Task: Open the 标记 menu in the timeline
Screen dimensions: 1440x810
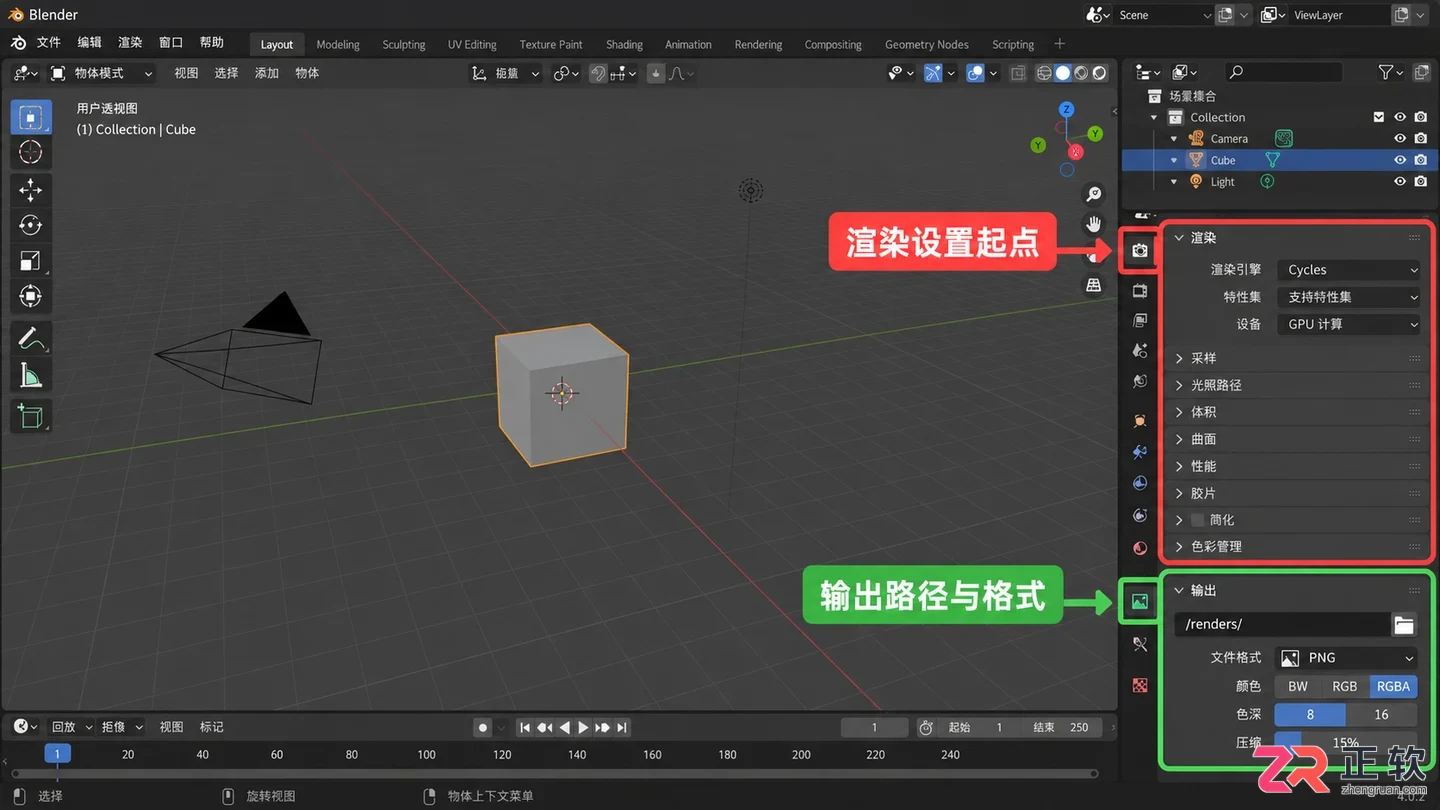Action: [x=212, y=728]
